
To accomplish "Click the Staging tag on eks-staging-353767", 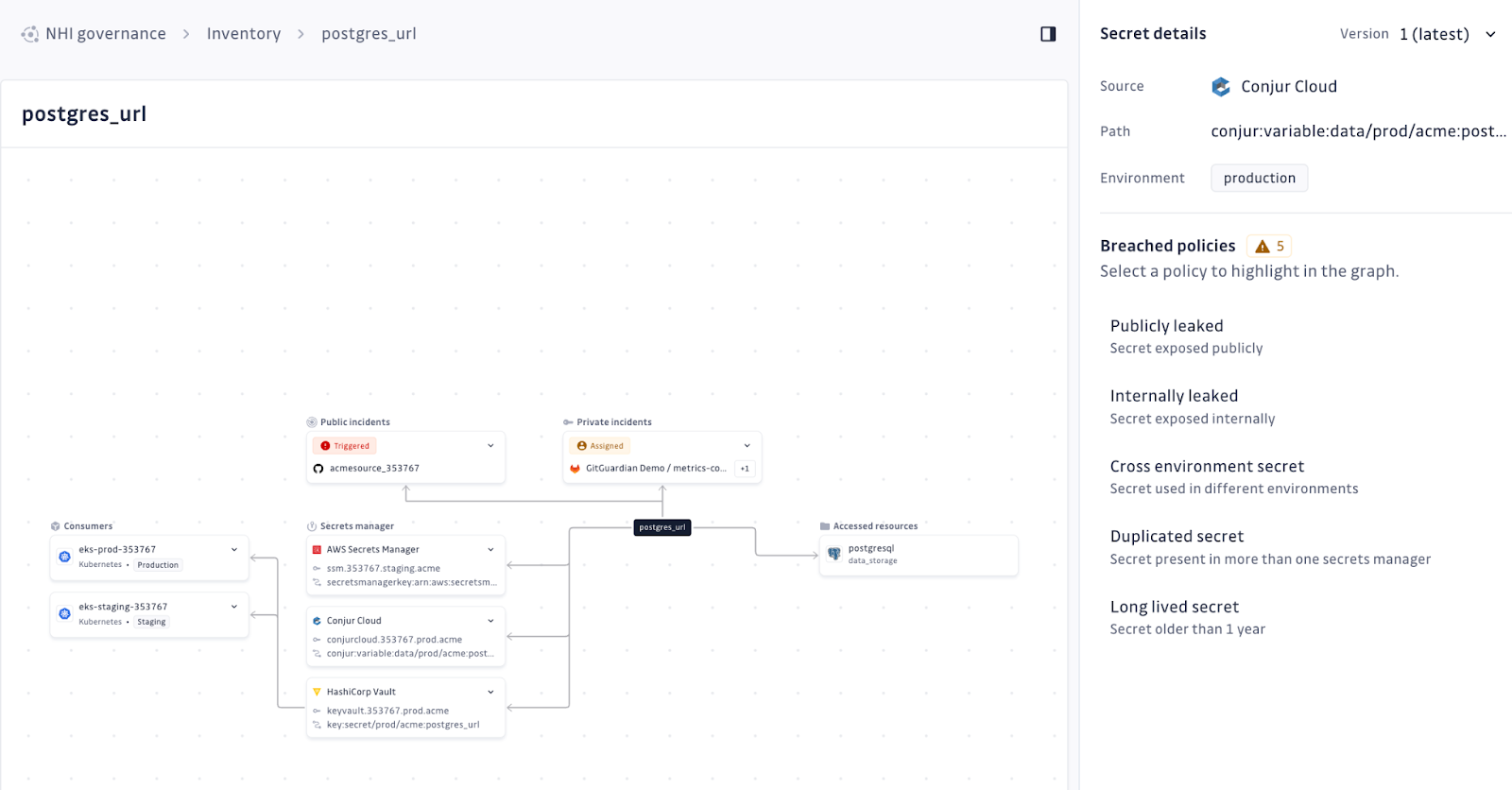I will 151,622.
